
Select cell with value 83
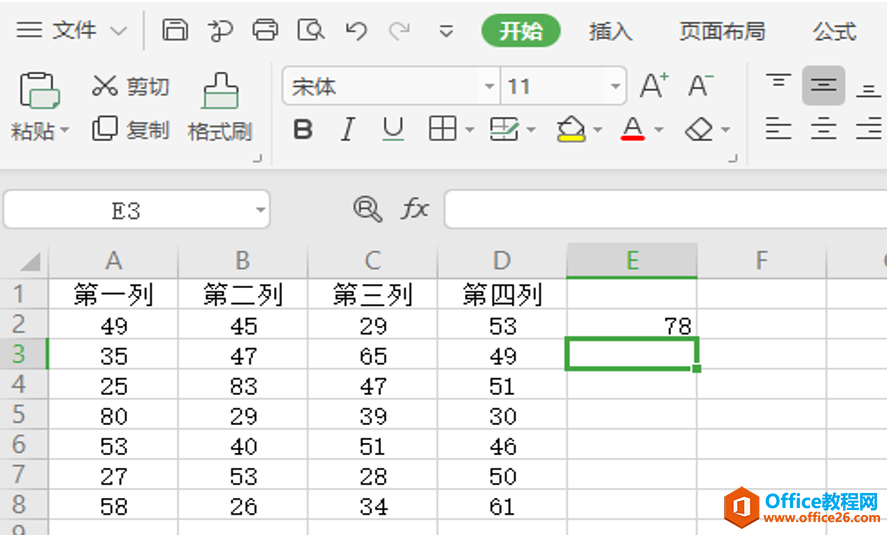tap(243, 385)
